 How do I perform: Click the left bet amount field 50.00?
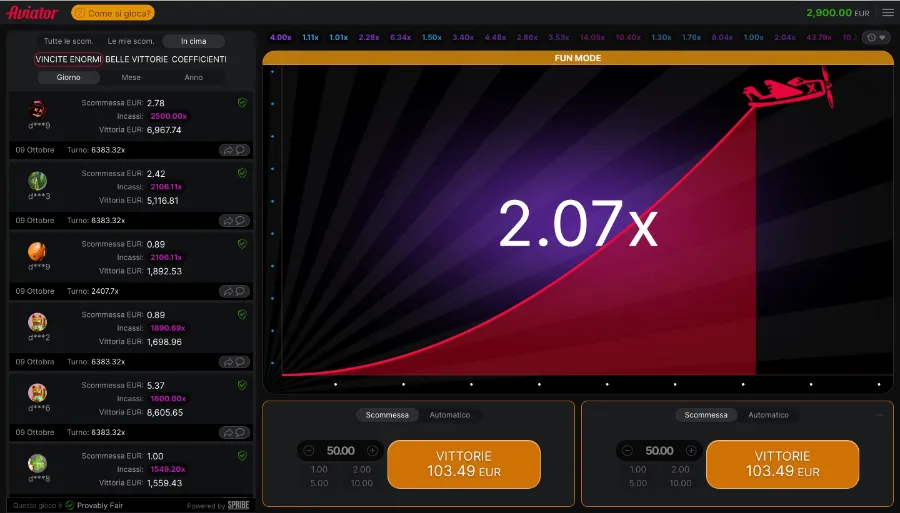click(340, 451)
